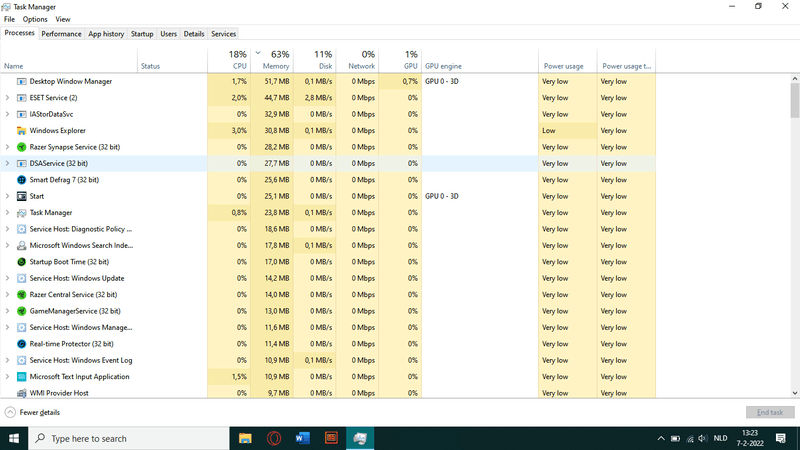Click the taskbar search box

pyautogui.click(x=129, y=438)
